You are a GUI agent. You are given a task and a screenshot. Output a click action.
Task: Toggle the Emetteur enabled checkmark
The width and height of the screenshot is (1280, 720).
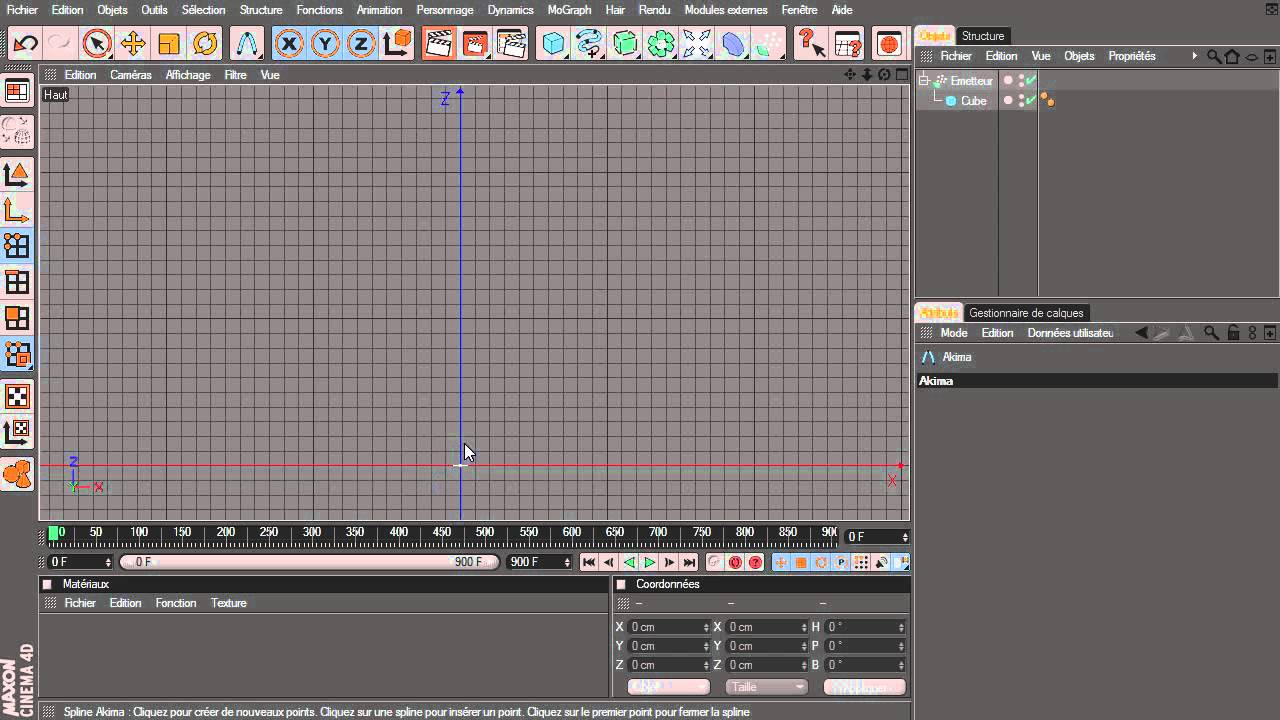[x=1031, y=81]
